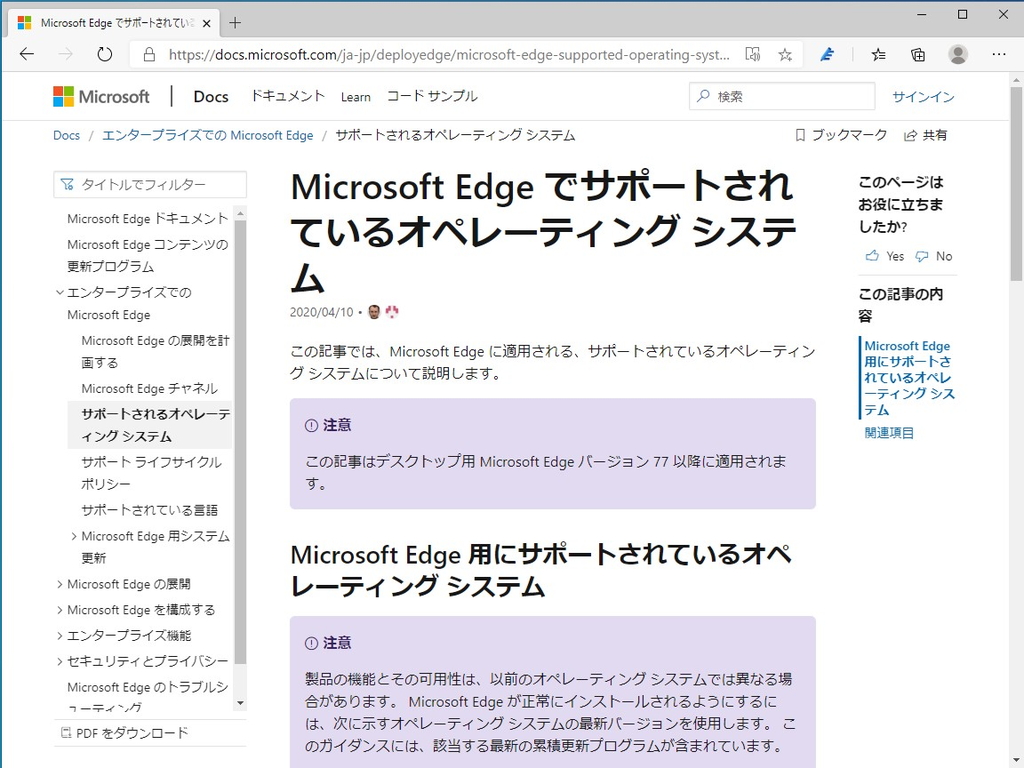
Task: Click the Docs breadcrumb link
Action: tap(67, 135)
